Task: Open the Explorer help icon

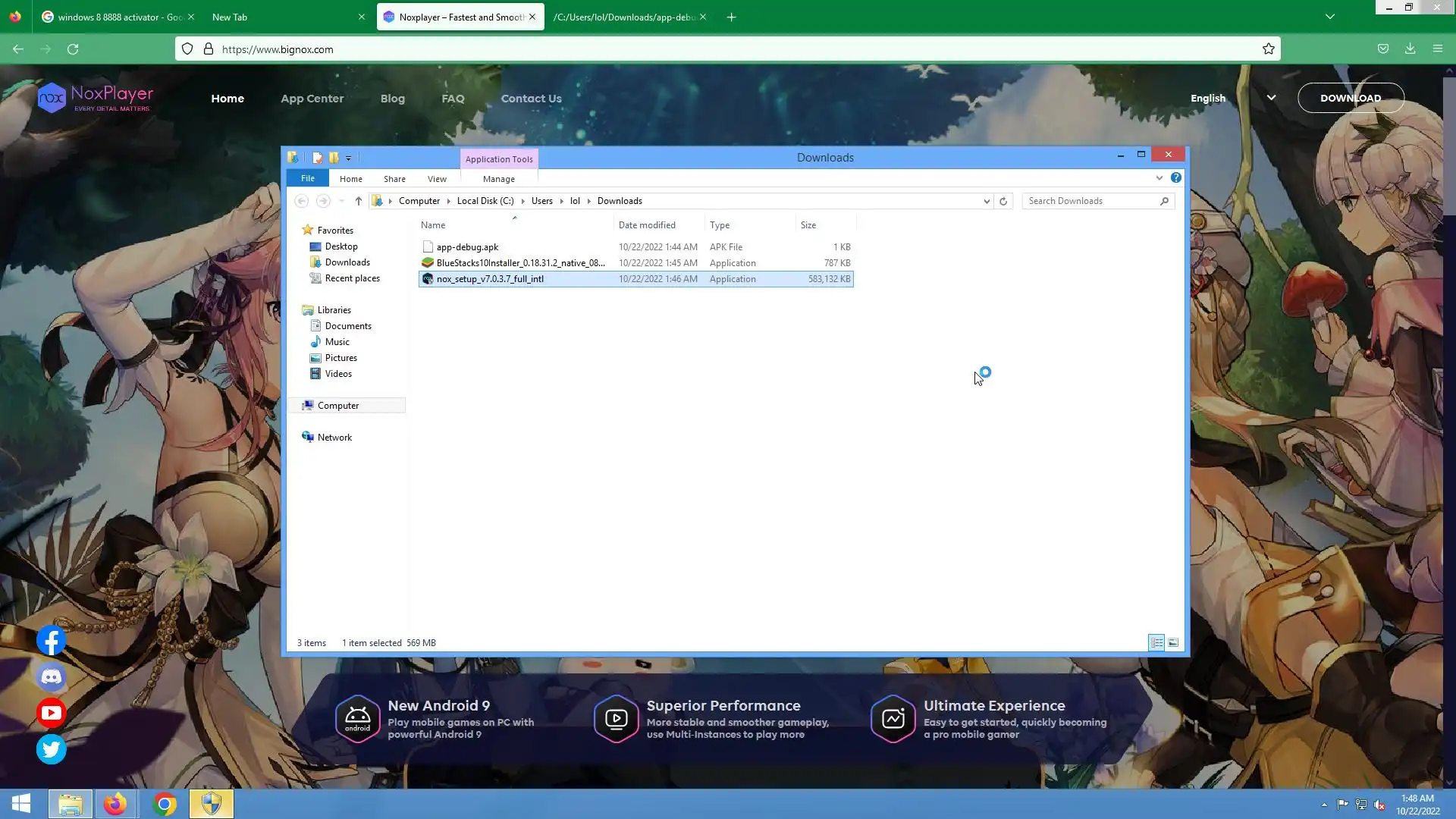Action: (x=1175, y=177)
